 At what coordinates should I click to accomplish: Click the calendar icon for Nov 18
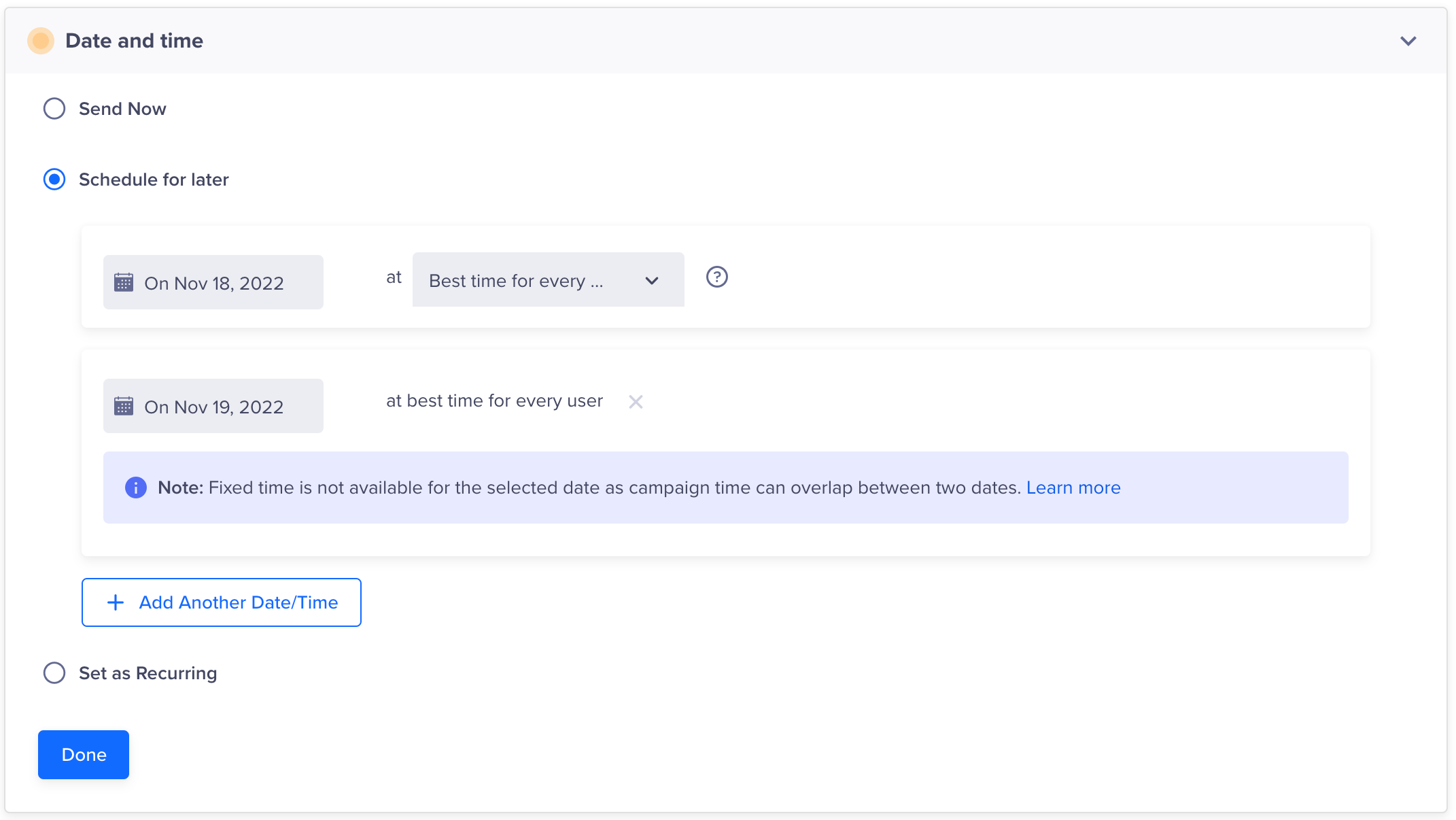click(124, 282)
